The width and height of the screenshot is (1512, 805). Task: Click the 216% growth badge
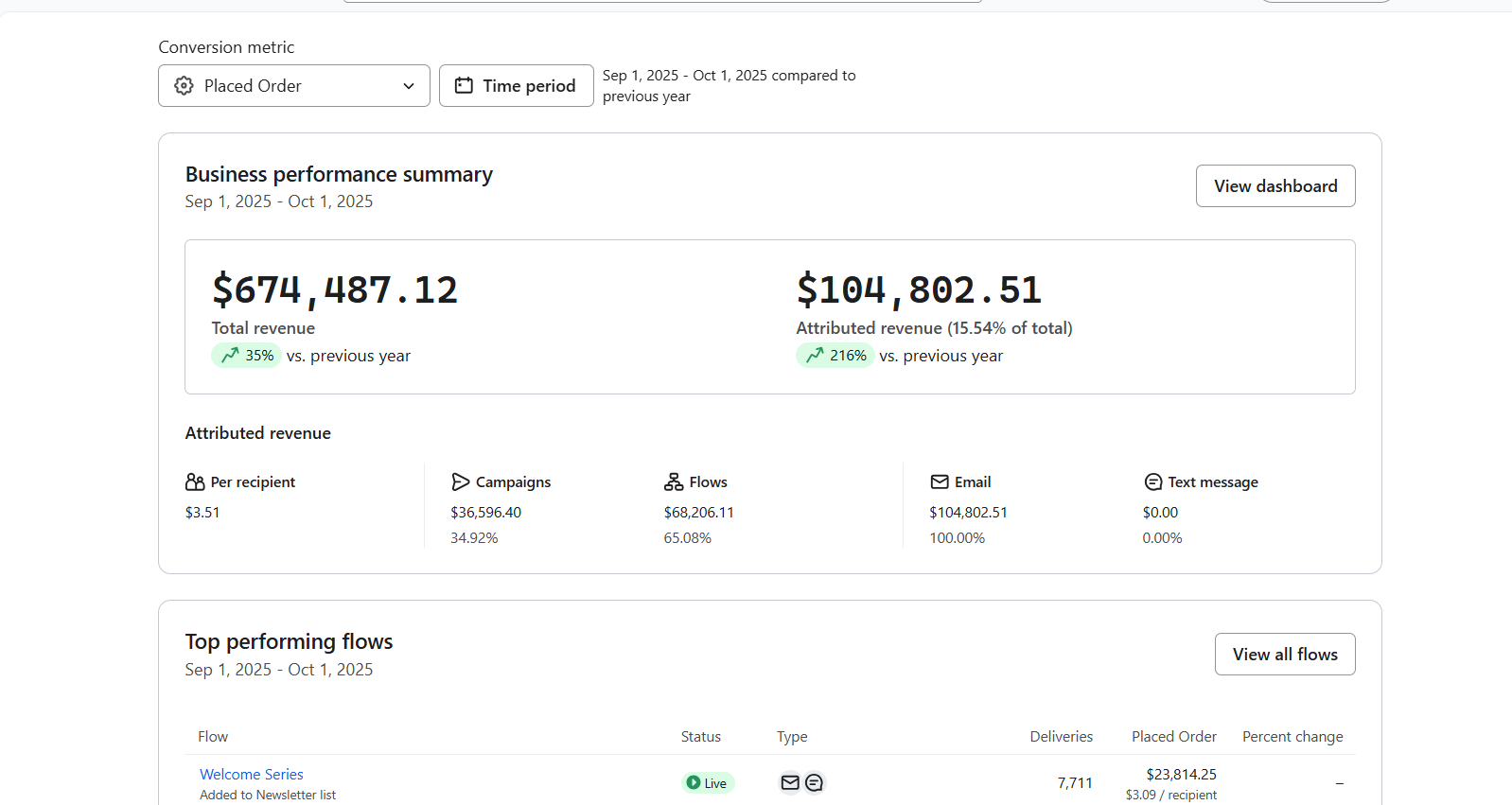tap(835, 356)
